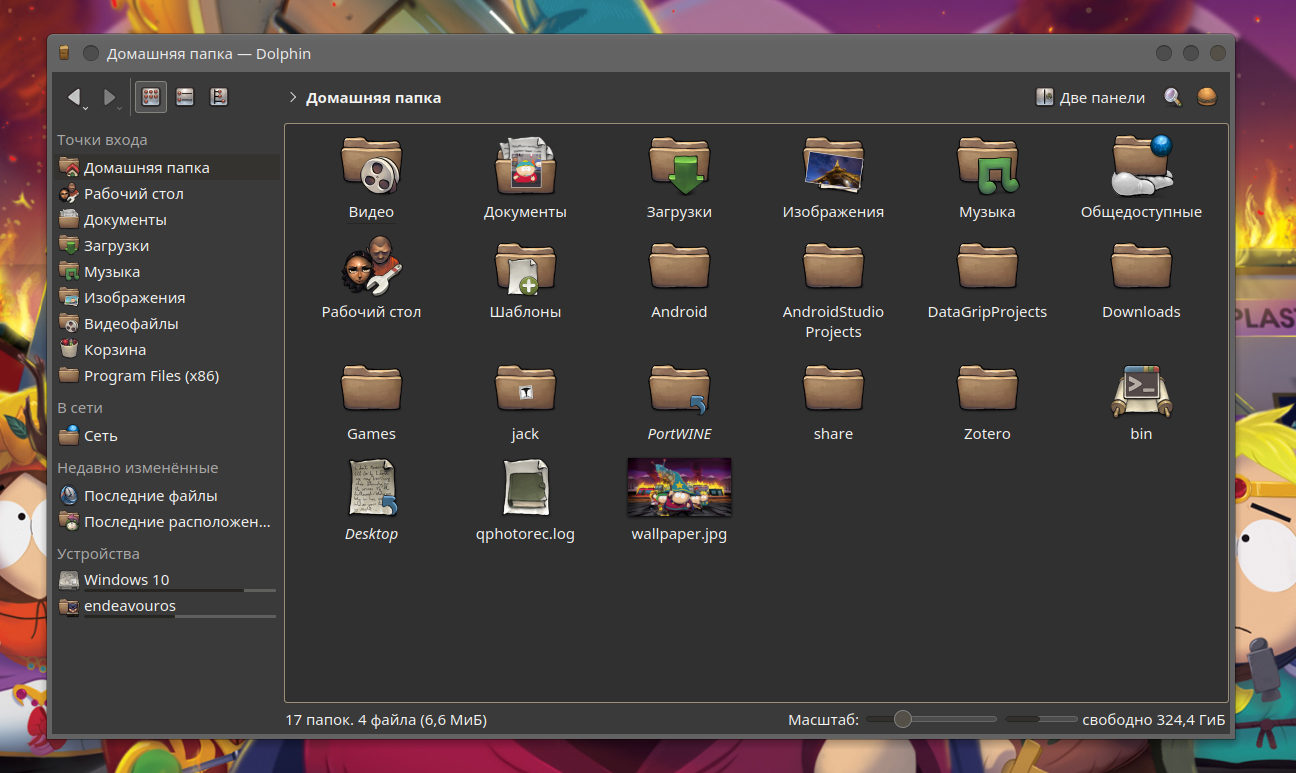Open the Windows 10 device
The height and width of the screenshot is (773, 1296).
tap(168, 581)
